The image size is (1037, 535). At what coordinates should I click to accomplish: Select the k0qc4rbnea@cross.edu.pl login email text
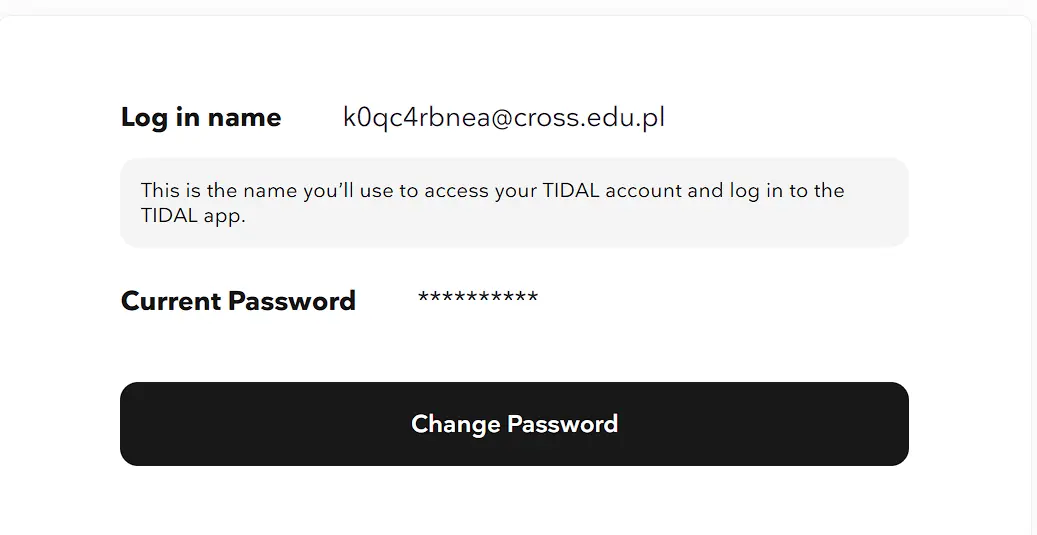tap(504, 118)
